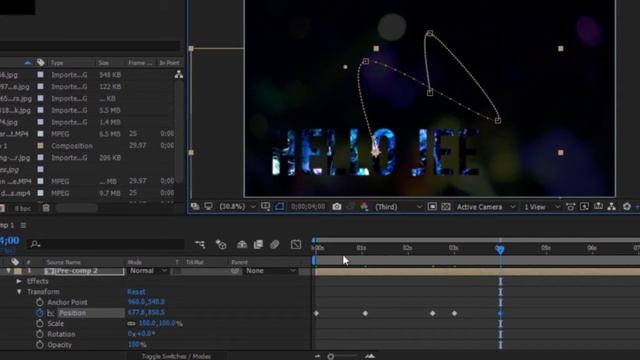Toggle the Position stopwatch
Image resolution: width=640 pixels, height=360 pixels.
coord(40,313)
